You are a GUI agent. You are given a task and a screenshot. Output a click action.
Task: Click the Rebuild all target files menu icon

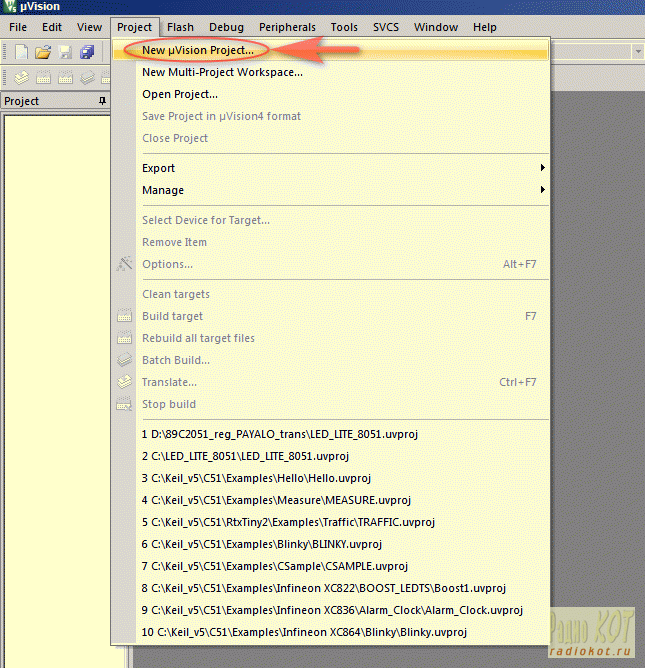coord(124,338)
